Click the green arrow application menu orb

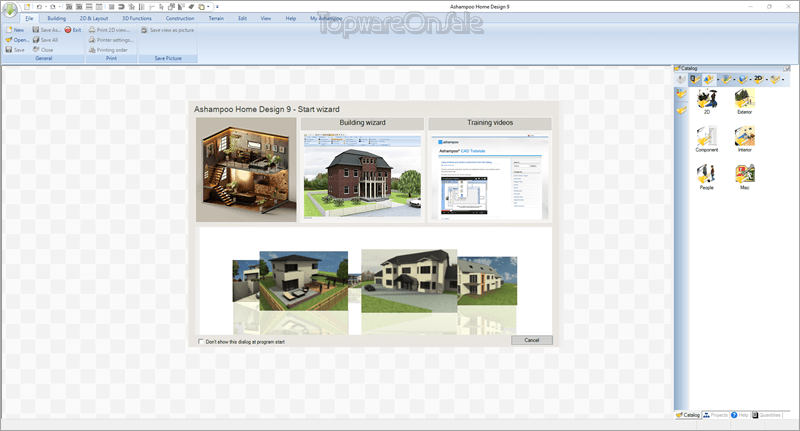(x=10, y=10)
